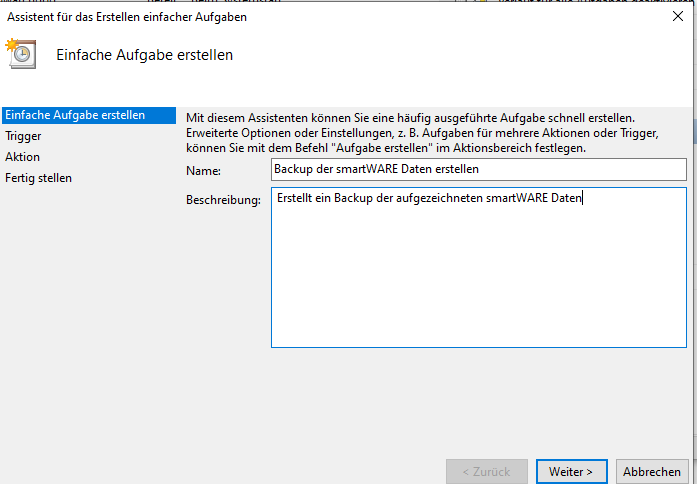This screenshot has height=484, width=697.
Task: Click the window title bar text
Action: [127, 17]
